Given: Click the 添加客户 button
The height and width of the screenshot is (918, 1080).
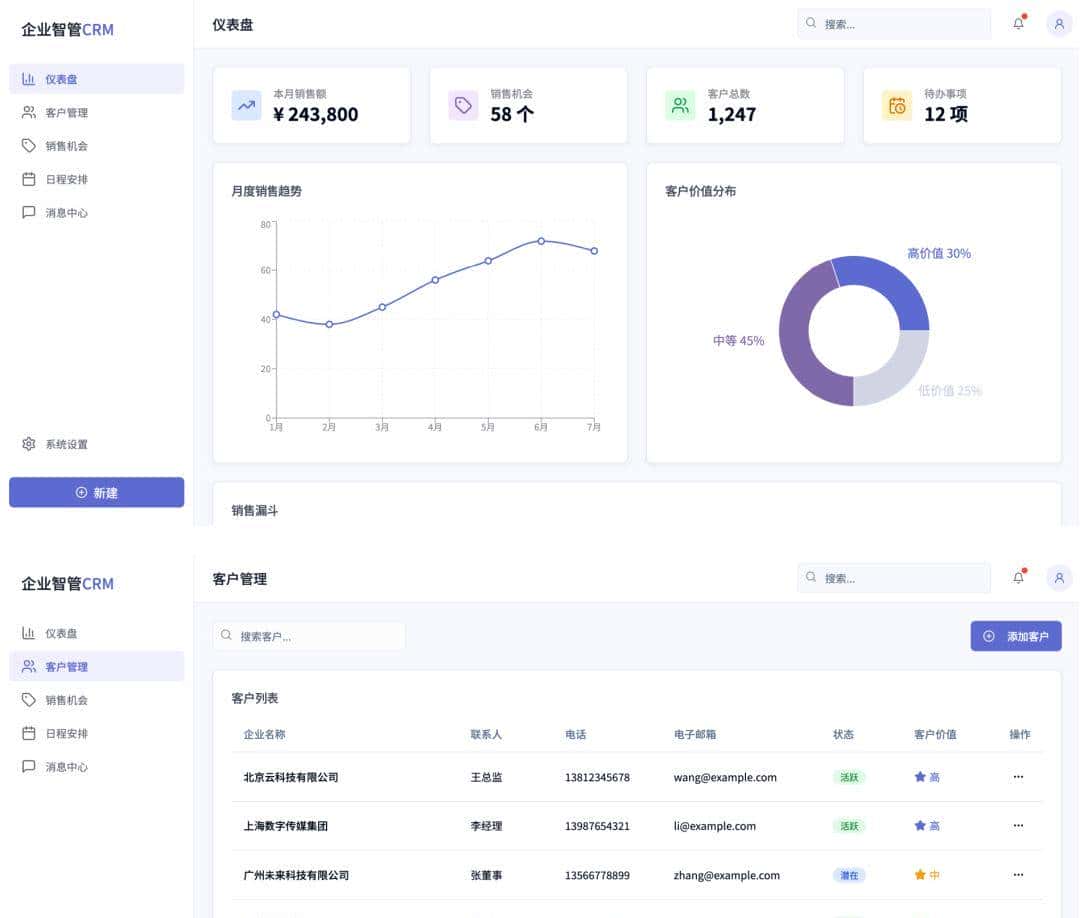Looking at the screenshot, I should coord(1015,636).
